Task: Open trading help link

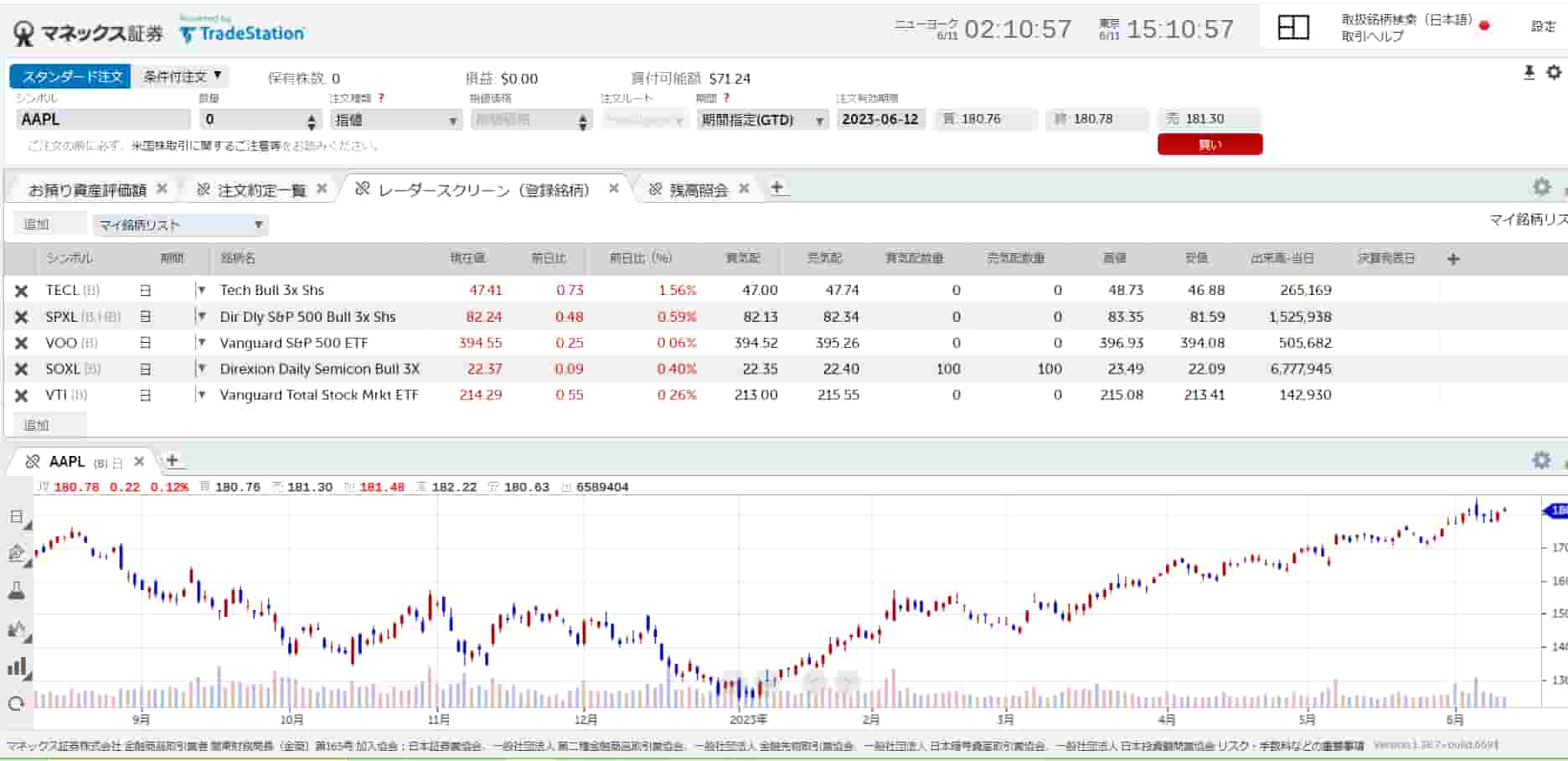Action: pyautogui.click(x=1372, y=36)
